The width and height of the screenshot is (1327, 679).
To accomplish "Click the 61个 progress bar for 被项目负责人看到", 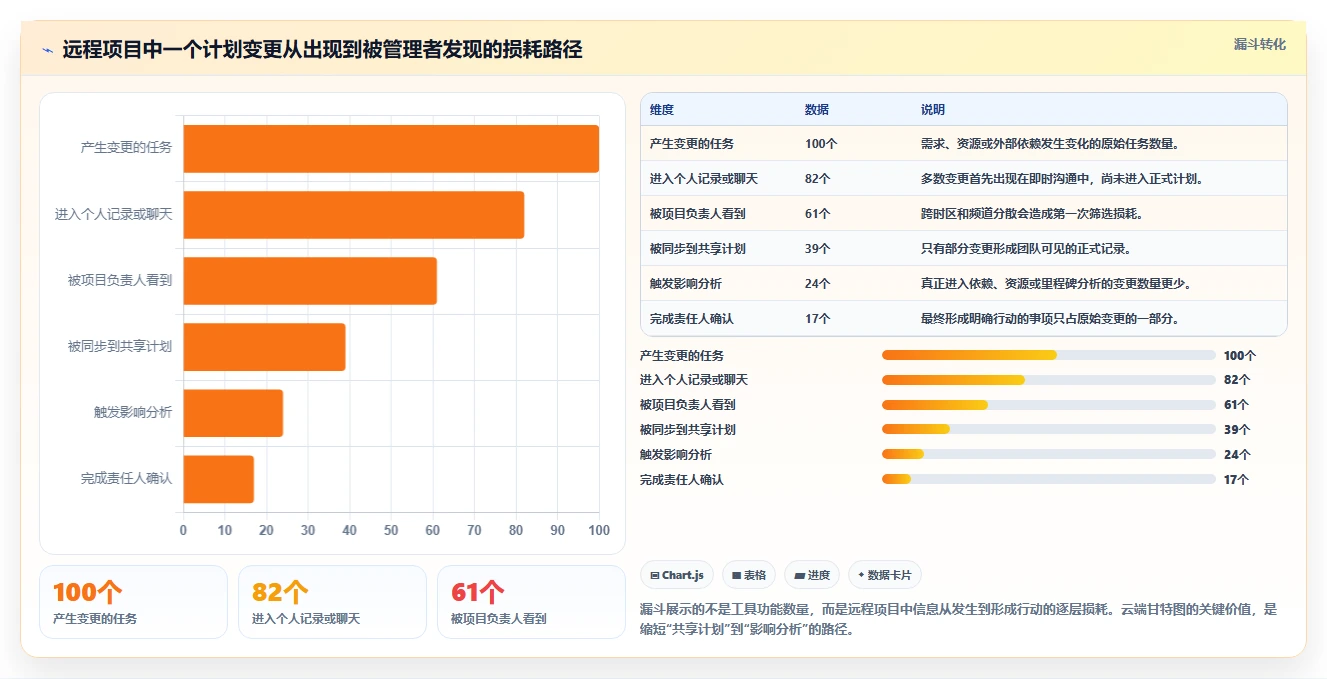I will pyautogui.click(x=1049, y=405).
